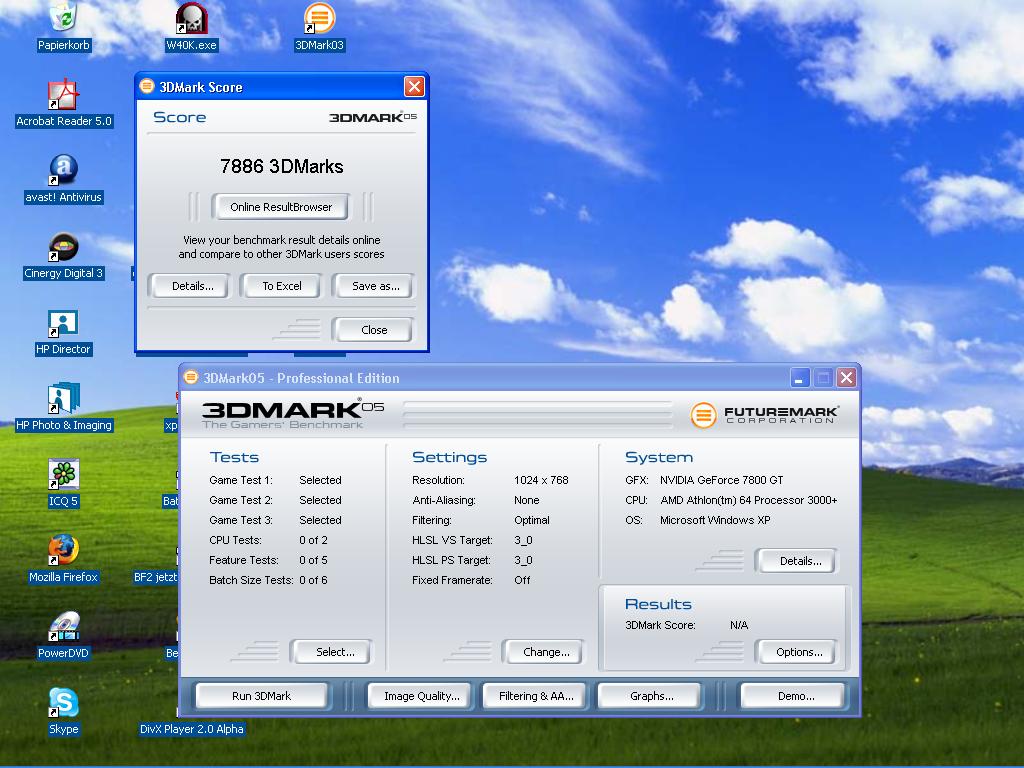The width and height of the screenshot is (1024, 768).
Task: Start benchmark with Run 3DMark
Action: (x=262, y=696)
